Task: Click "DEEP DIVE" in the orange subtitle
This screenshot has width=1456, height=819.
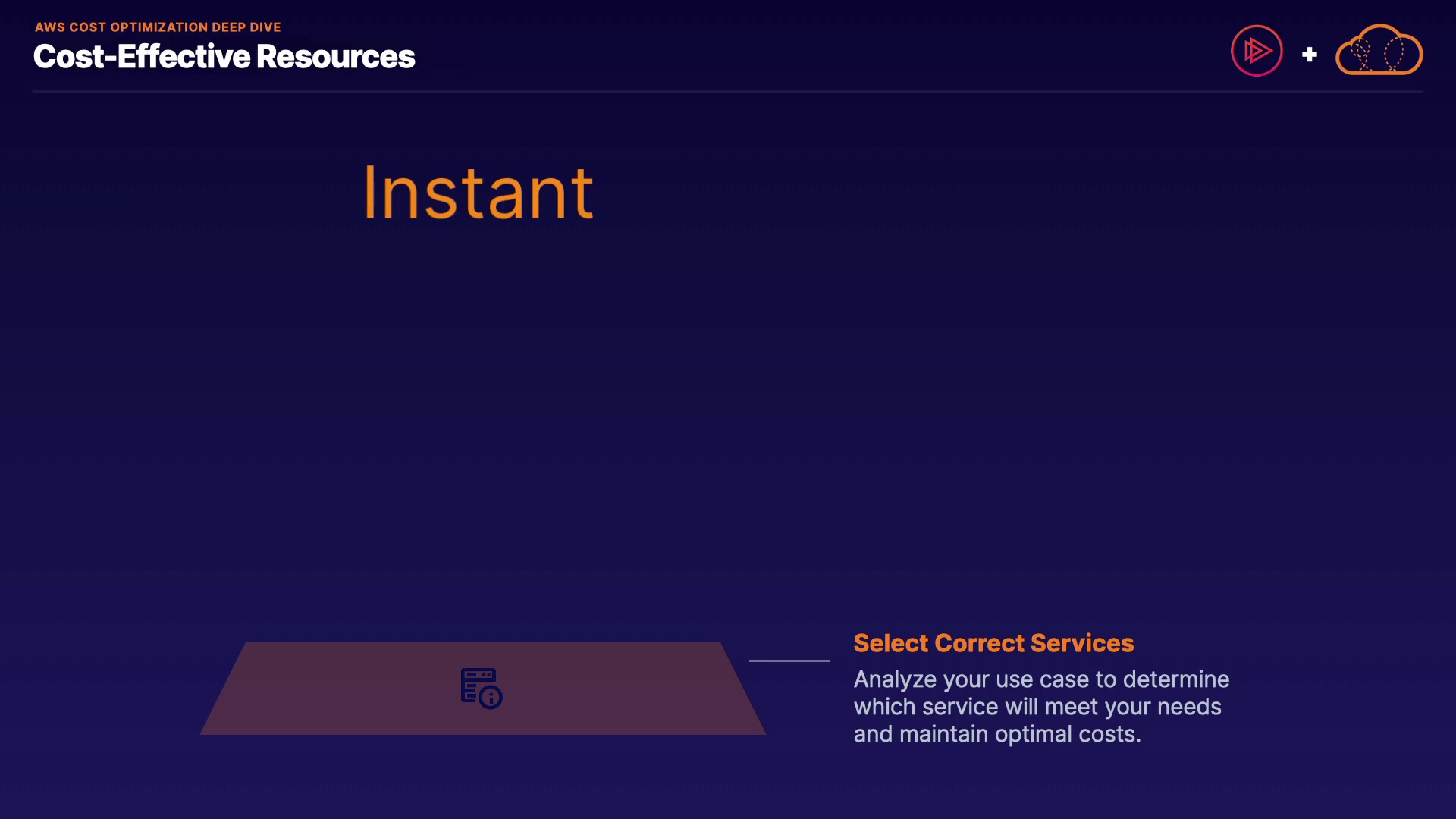Action: 246,27
